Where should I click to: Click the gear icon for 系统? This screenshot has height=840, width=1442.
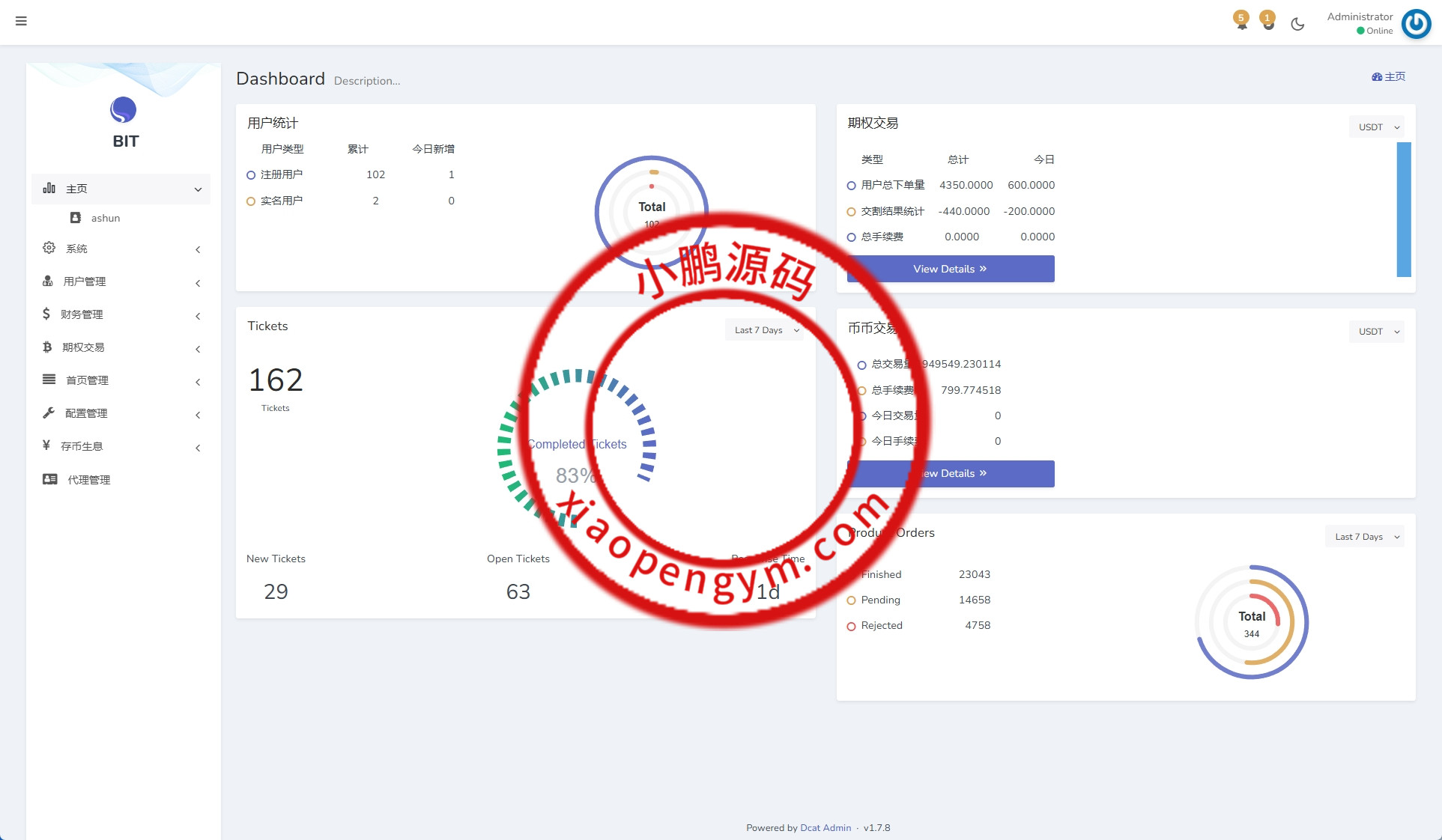click(49, 248)
